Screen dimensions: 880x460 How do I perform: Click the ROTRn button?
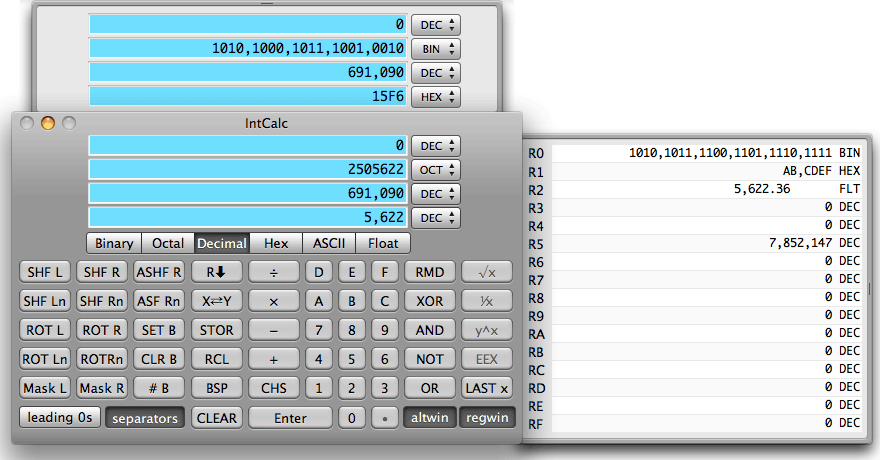102,360
